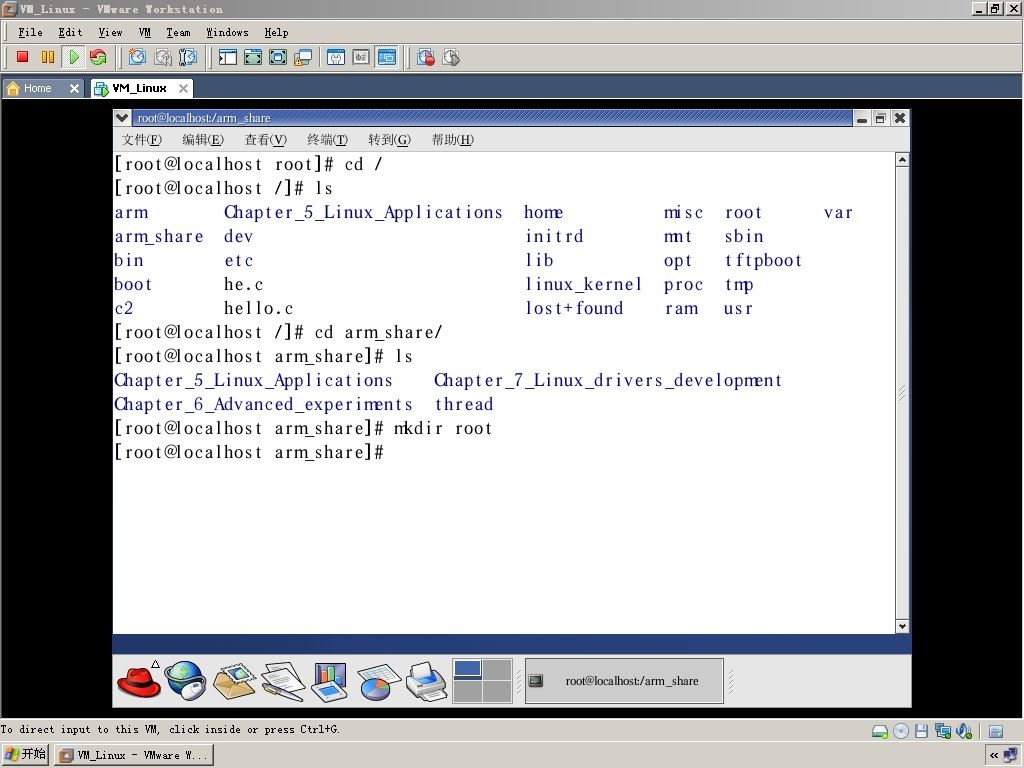Click 'linux_kernel' in the ls listing
The image size is (1024, 768).
tap(583, 285)
